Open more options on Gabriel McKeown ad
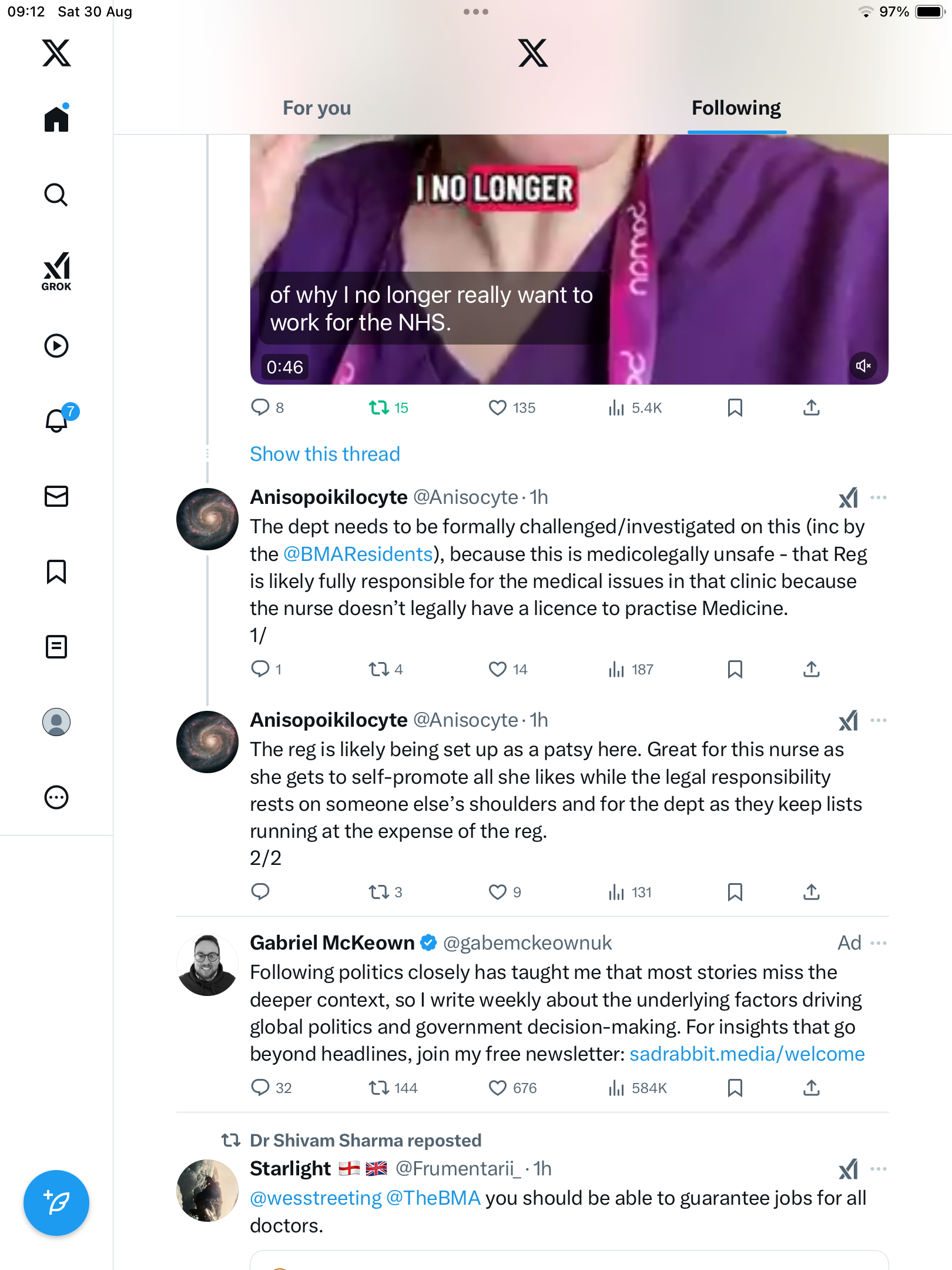The image size is (952, 1270). click(x=879, y=943)
